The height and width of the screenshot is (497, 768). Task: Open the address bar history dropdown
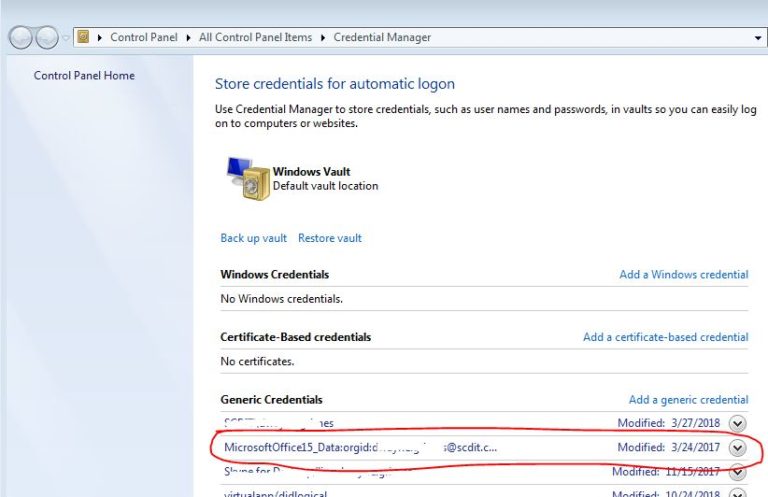coord(758,38)
